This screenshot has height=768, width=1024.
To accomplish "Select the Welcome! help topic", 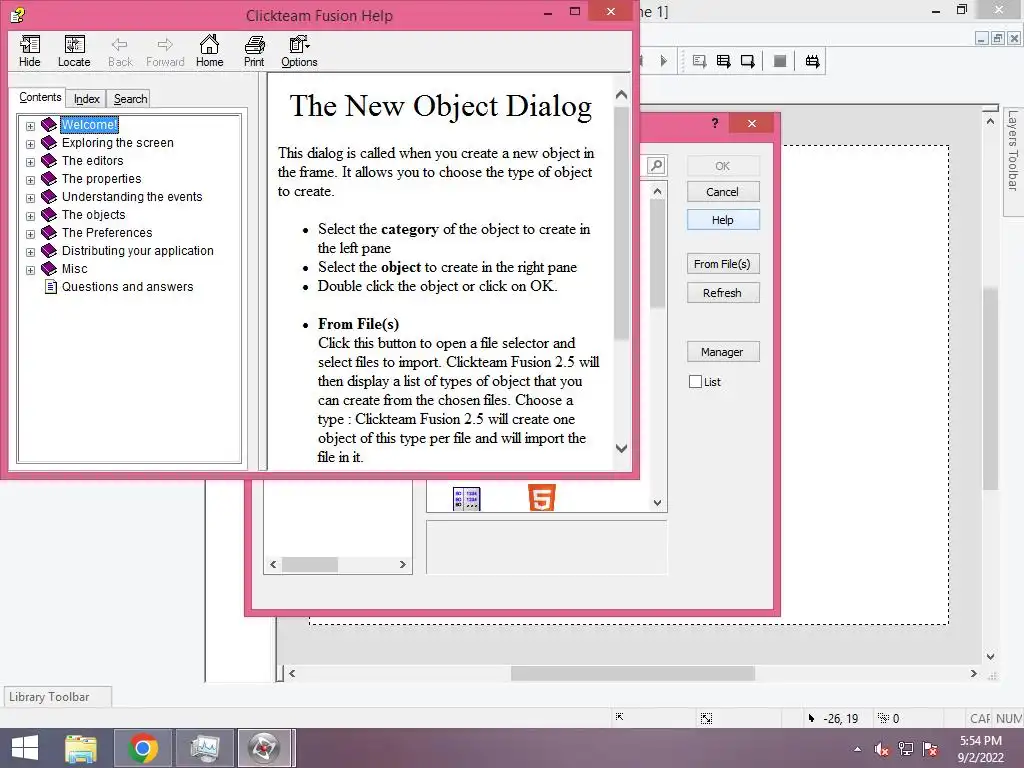I will click(x=89, y=125).
